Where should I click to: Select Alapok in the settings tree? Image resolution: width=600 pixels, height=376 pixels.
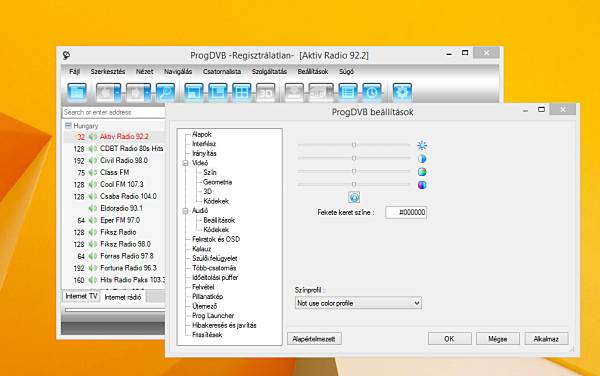coord(202,134)
